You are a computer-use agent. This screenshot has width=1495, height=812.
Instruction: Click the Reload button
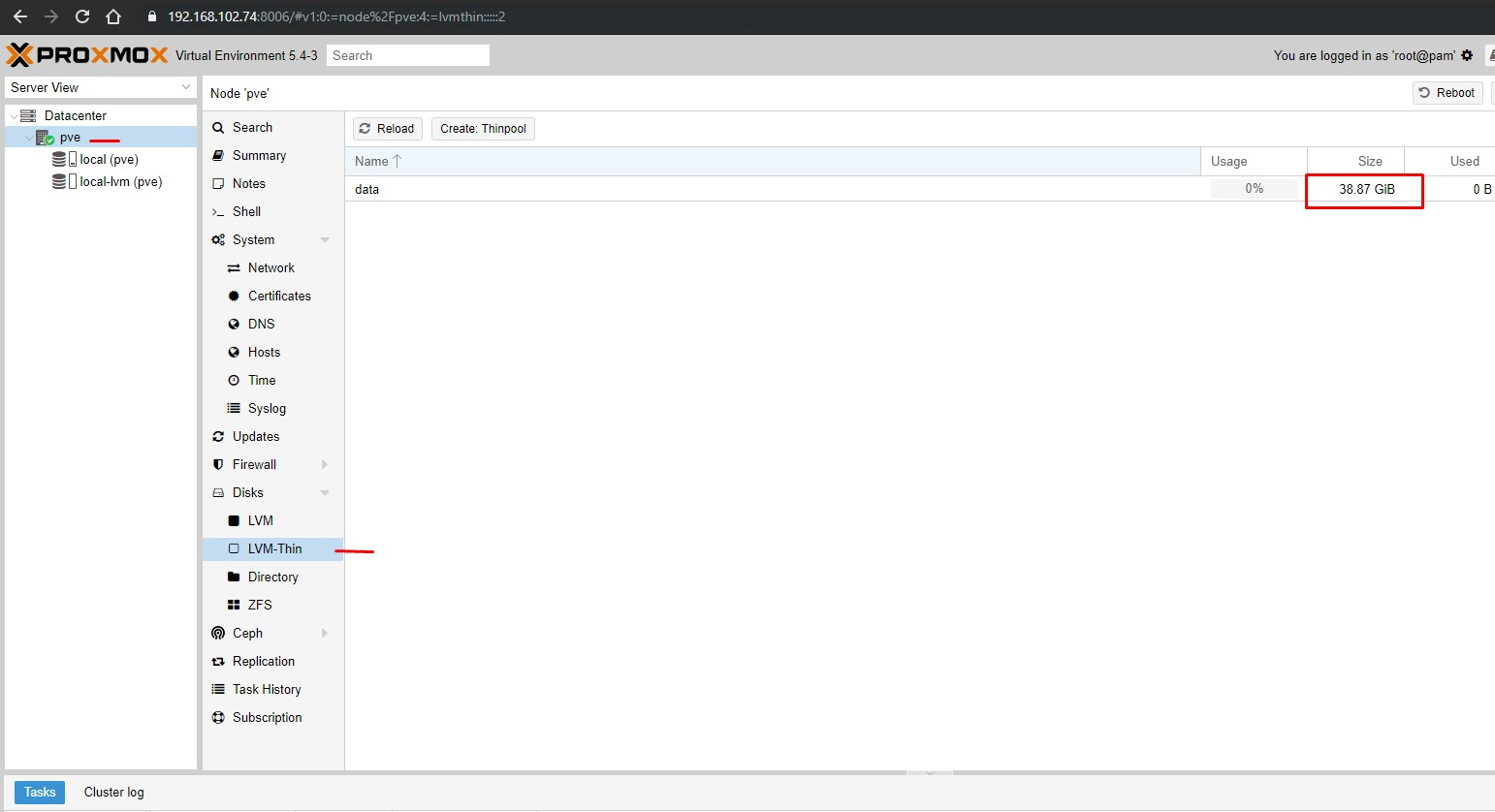click(387, 128)
